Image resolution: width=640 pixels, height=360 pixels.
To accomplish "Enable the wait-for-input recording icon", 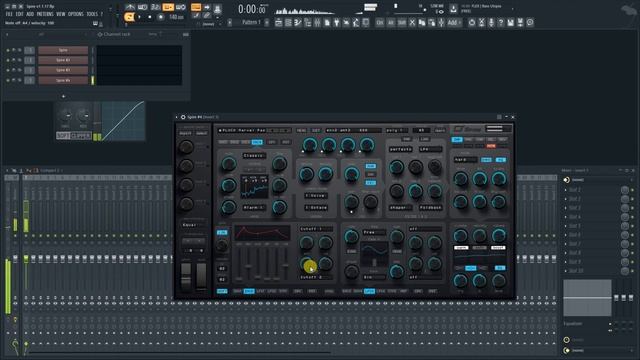I will [142, 7].
